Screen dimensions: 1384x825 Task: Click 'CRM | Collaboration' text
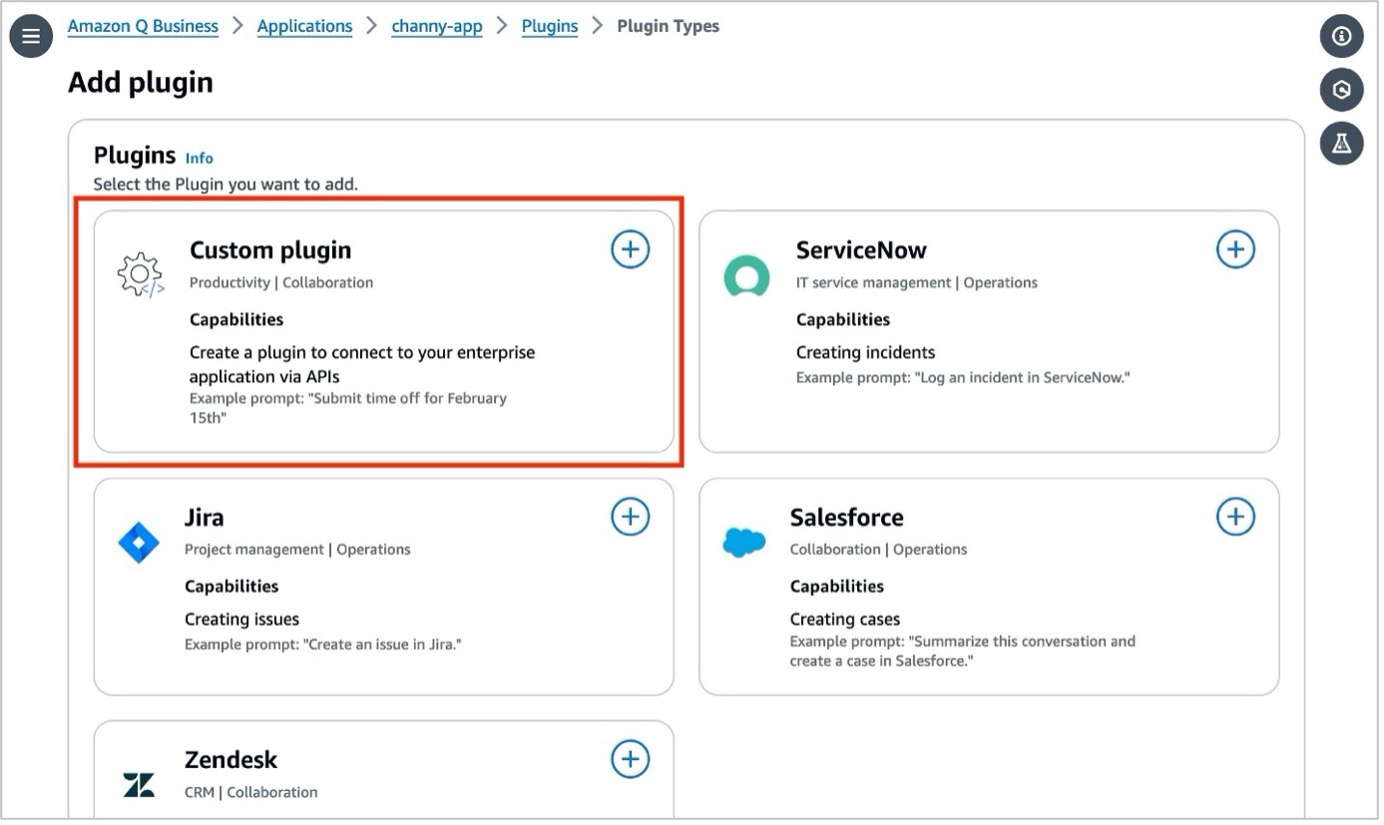coord(251,792)
